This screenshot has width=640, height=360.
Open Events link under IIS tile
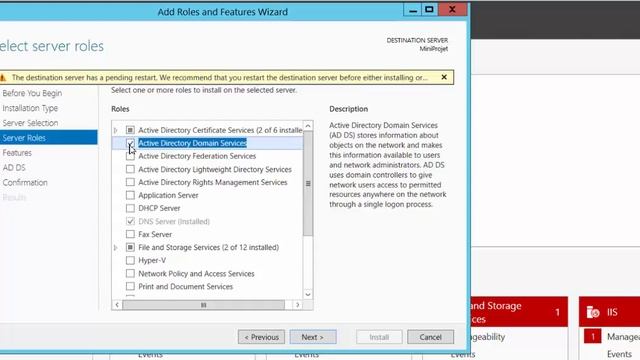click(x=619, y=354)
